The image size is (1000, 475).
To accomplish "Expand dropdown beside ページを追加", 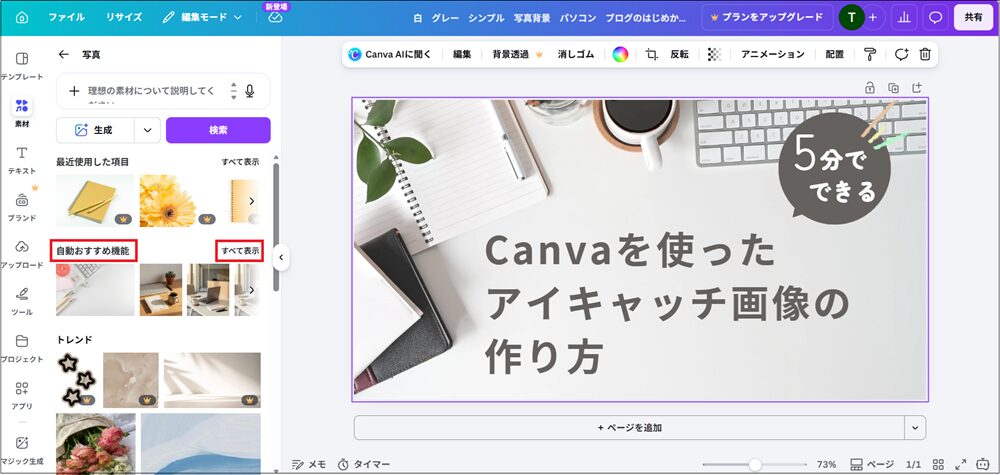I will click(916, 428).
